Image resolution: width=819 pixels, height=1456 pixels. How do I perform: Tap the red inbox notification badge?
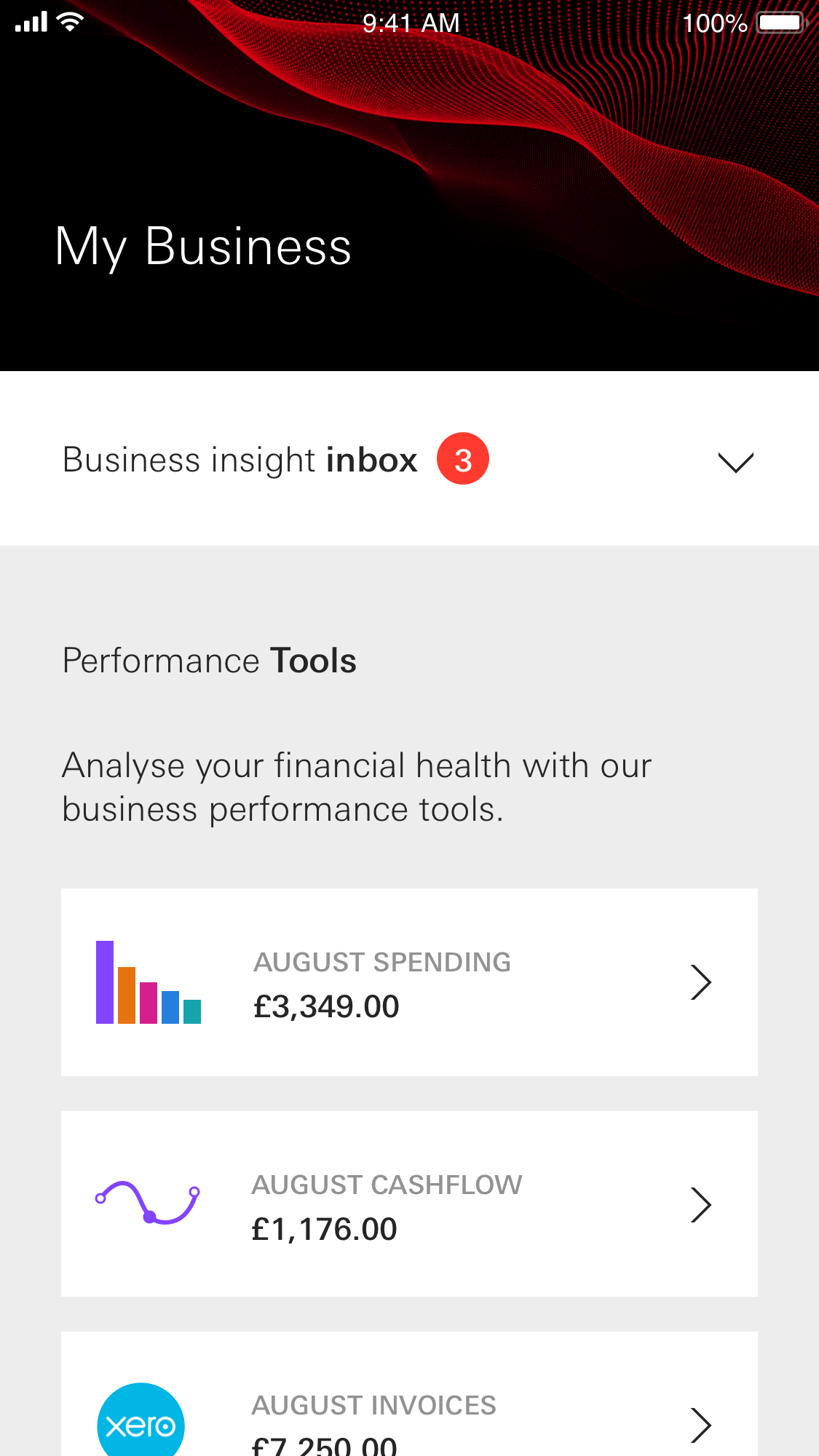point(463,459)
